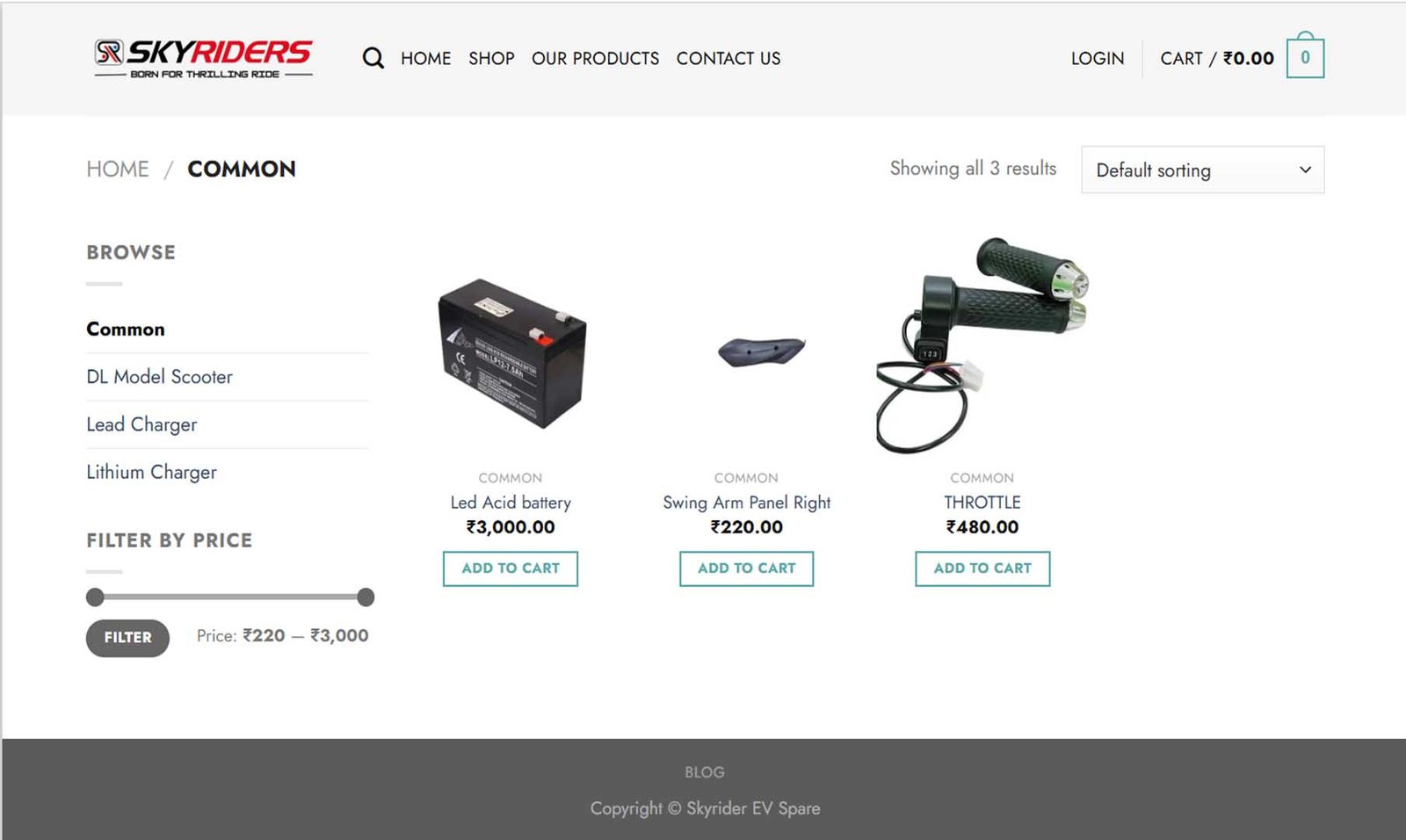
Task: Click the Skyriders logo
Action: click(x=203, y=58)
